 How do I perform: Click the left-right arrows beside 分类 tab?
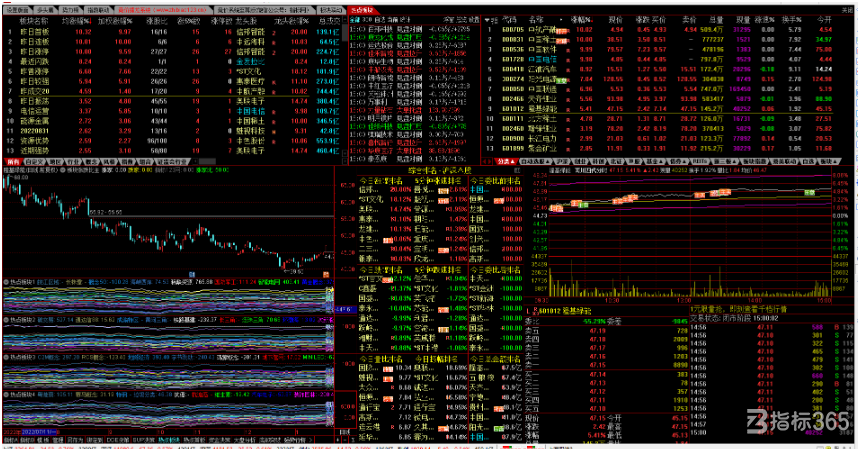pos(487,162)
